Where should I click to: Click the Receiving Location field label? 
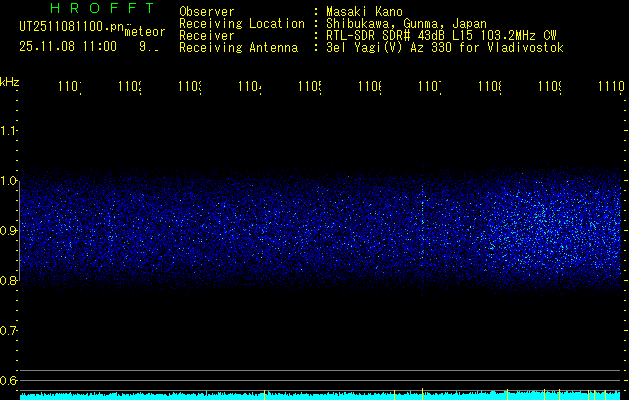click(241, 24)
